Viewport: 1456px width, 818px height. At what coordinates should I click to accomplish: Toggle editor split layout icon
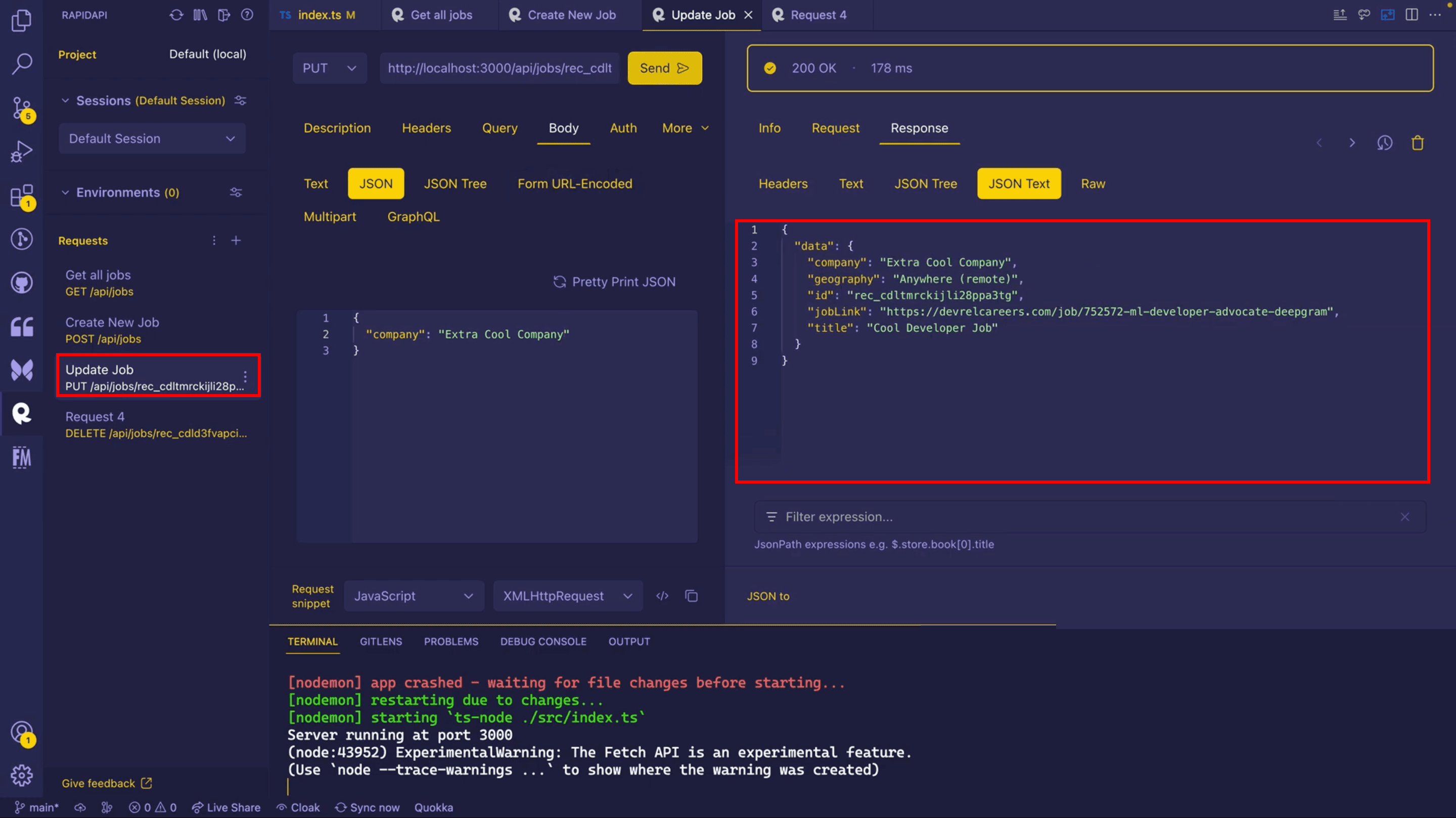pos(1412,15)
